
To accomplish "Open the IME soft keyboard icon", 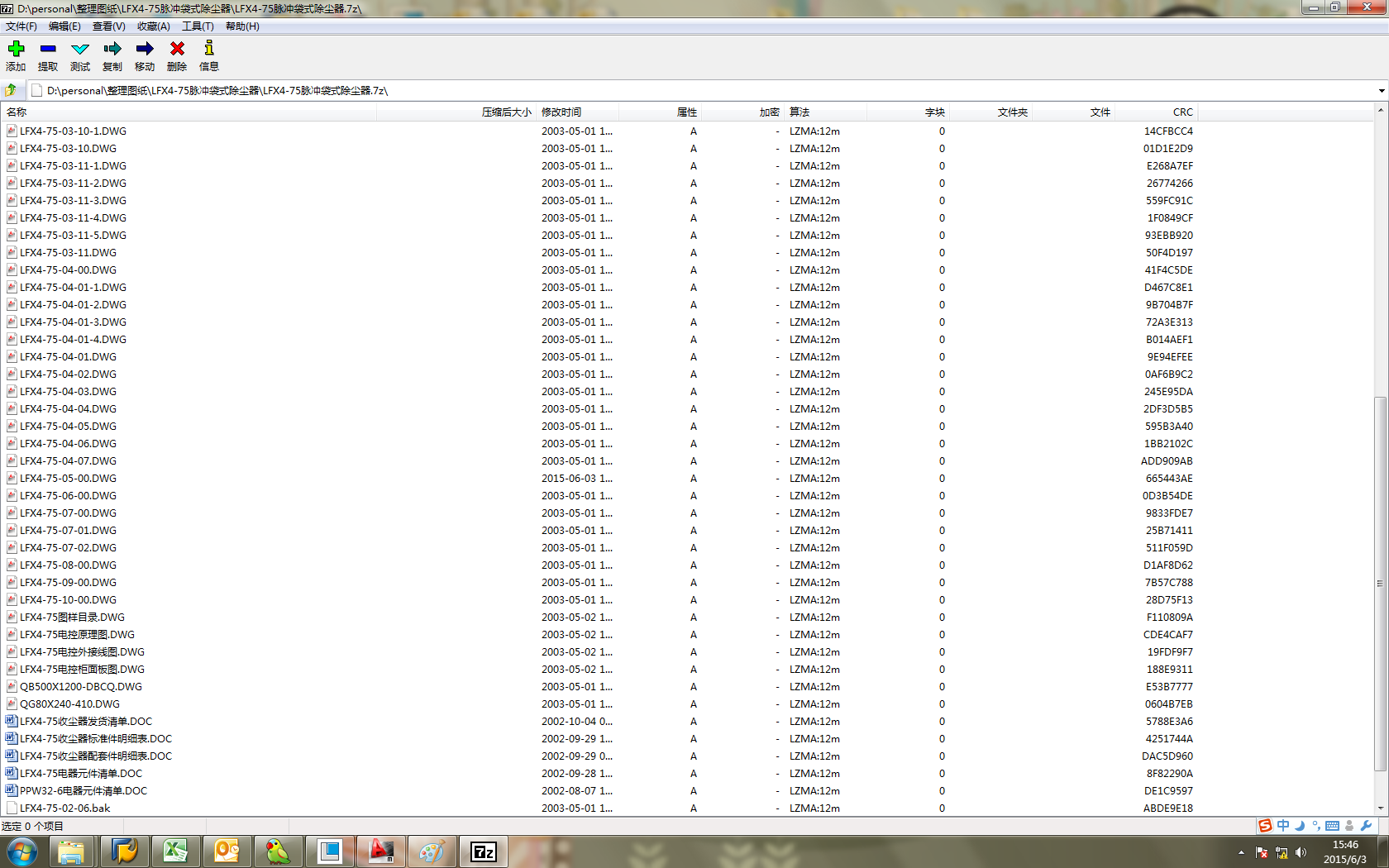I will pos(1332,826).
